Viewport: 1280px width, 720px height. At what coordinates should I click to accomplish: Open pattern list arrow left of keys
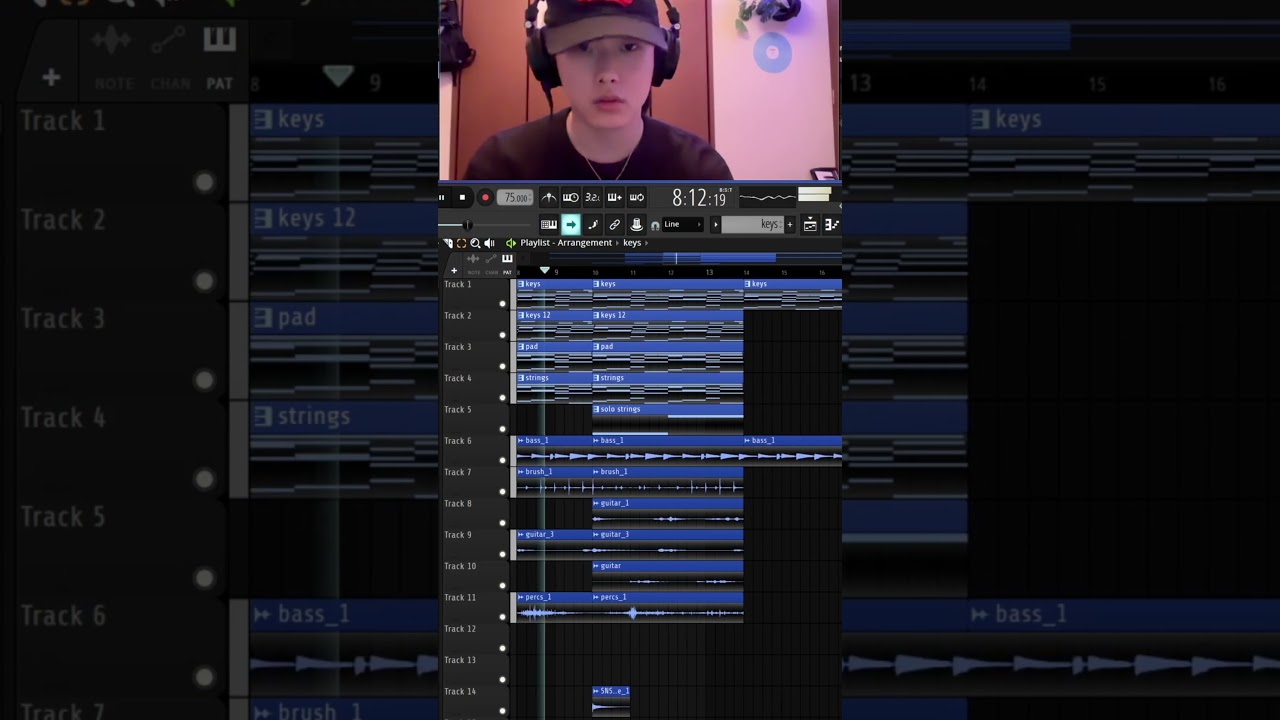pos(715,225)
